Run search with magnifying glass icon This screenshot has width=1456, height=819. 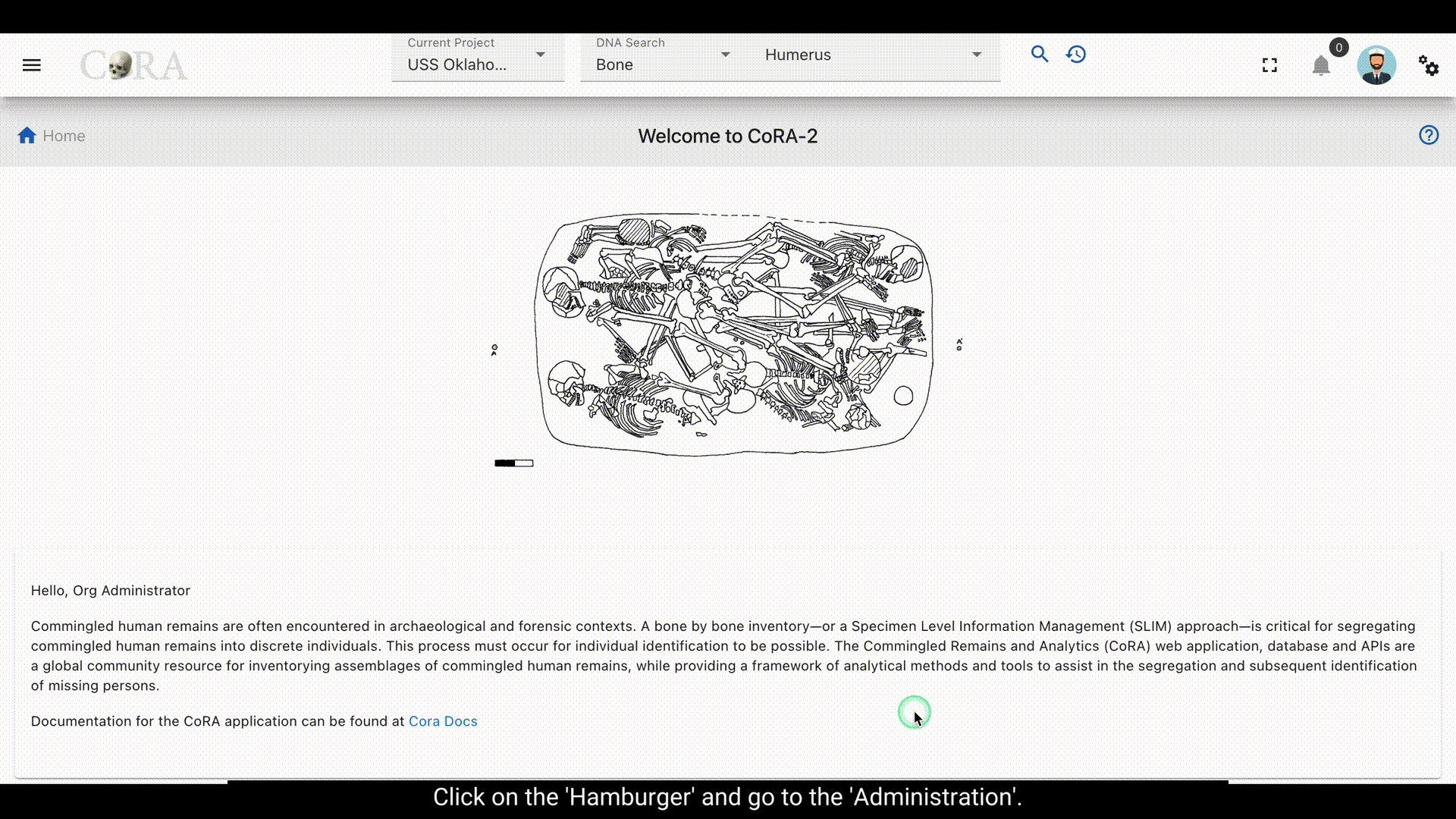click(x=1039, y=54)
